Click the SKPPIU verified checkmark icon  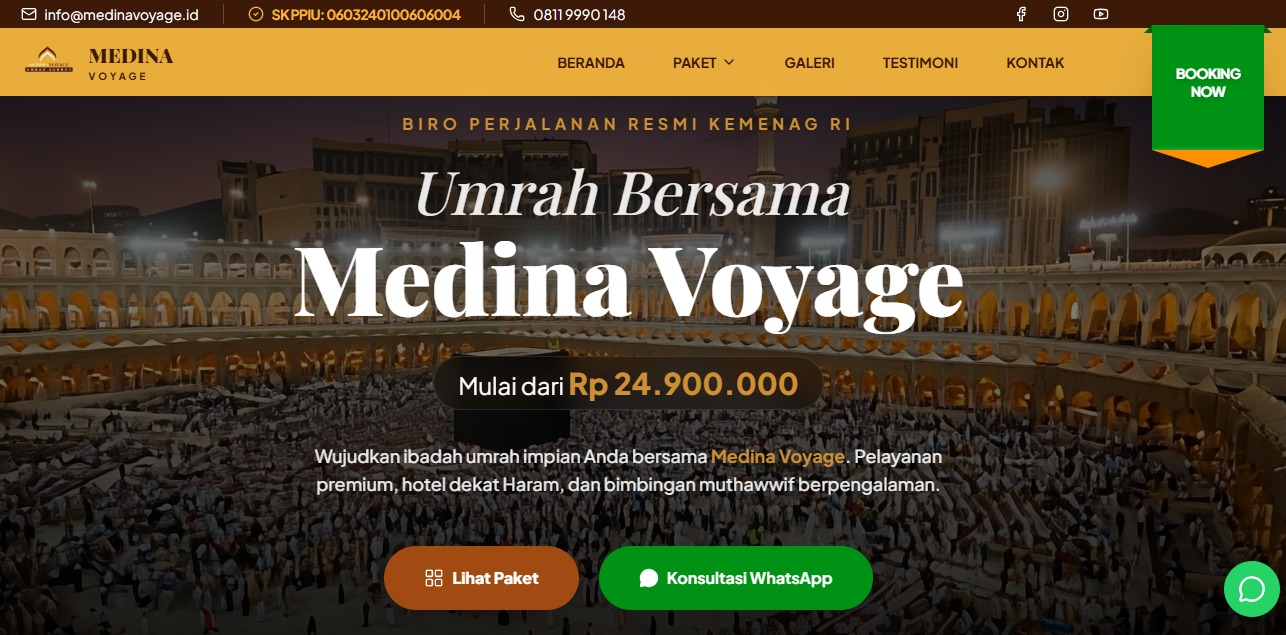point(255,14)
